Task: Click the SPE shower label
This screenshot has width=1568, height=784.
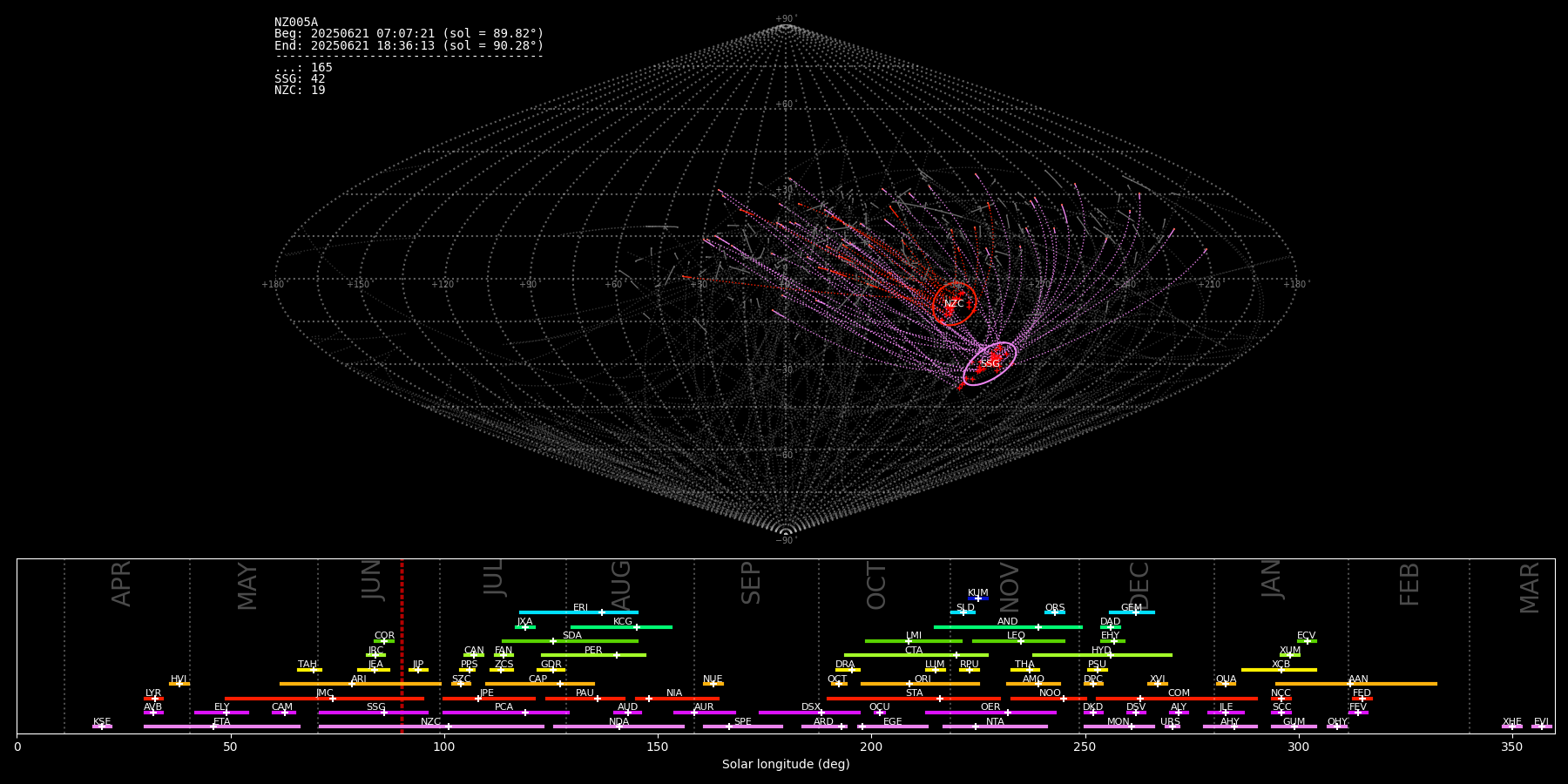Action: point(742,722)
